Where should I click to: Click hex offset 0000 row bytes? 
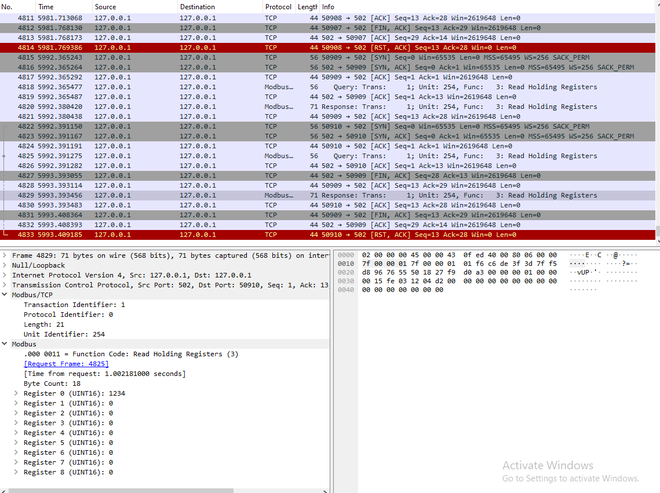pos(459,255)
